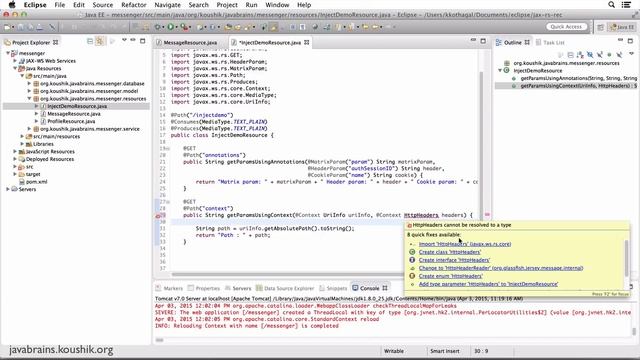Collapse the Java Resources node
The width and height of the screenshot is (640, 360).
click(x=15, y=68)
